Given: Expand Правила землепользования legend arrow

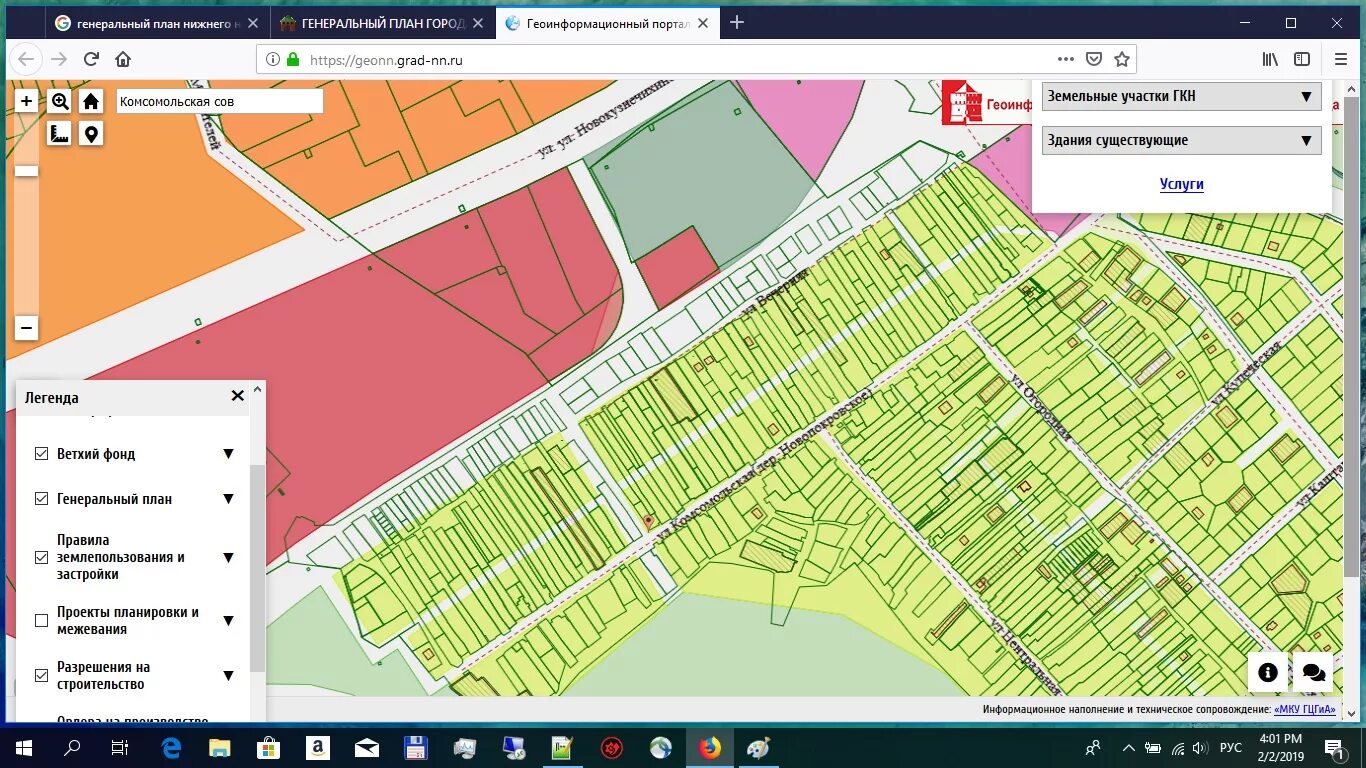Looking at the screenshot, I should click(x=228, y=558).
